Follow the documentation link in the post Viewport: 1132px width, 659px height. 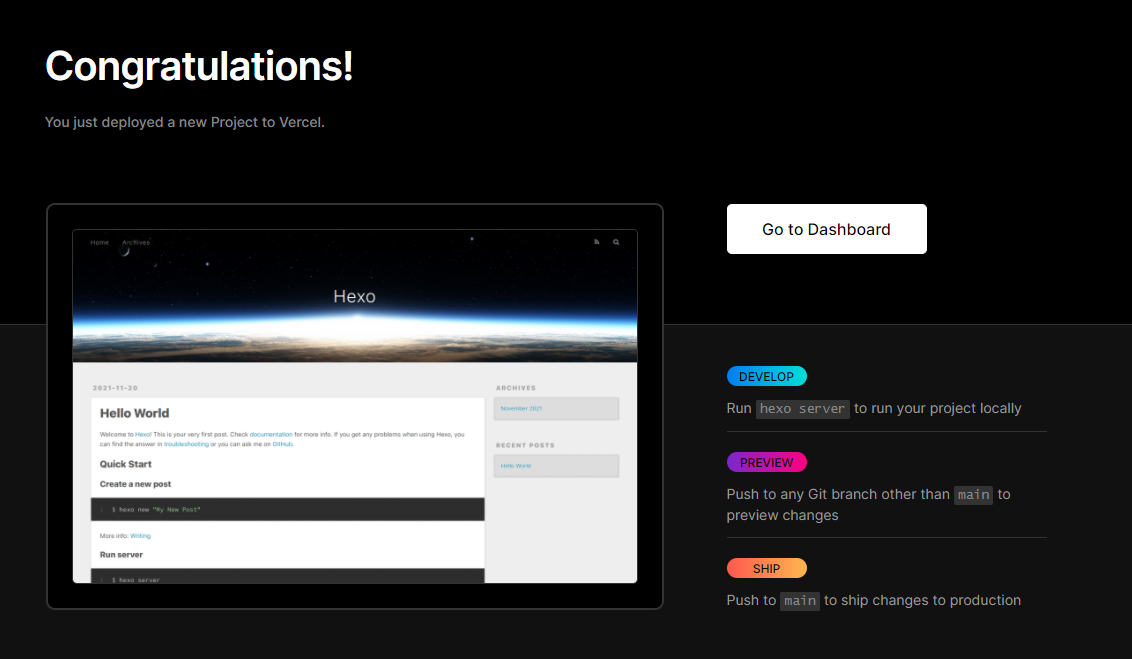271,435
